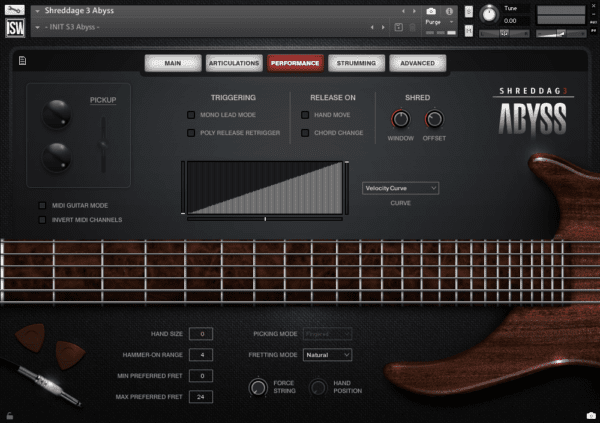Screen dimensions: 600x423
Task: Go to next instrument arrow beside Shreddage 3 Abyss
Action: pyautogui.click(x=414, y=11)
